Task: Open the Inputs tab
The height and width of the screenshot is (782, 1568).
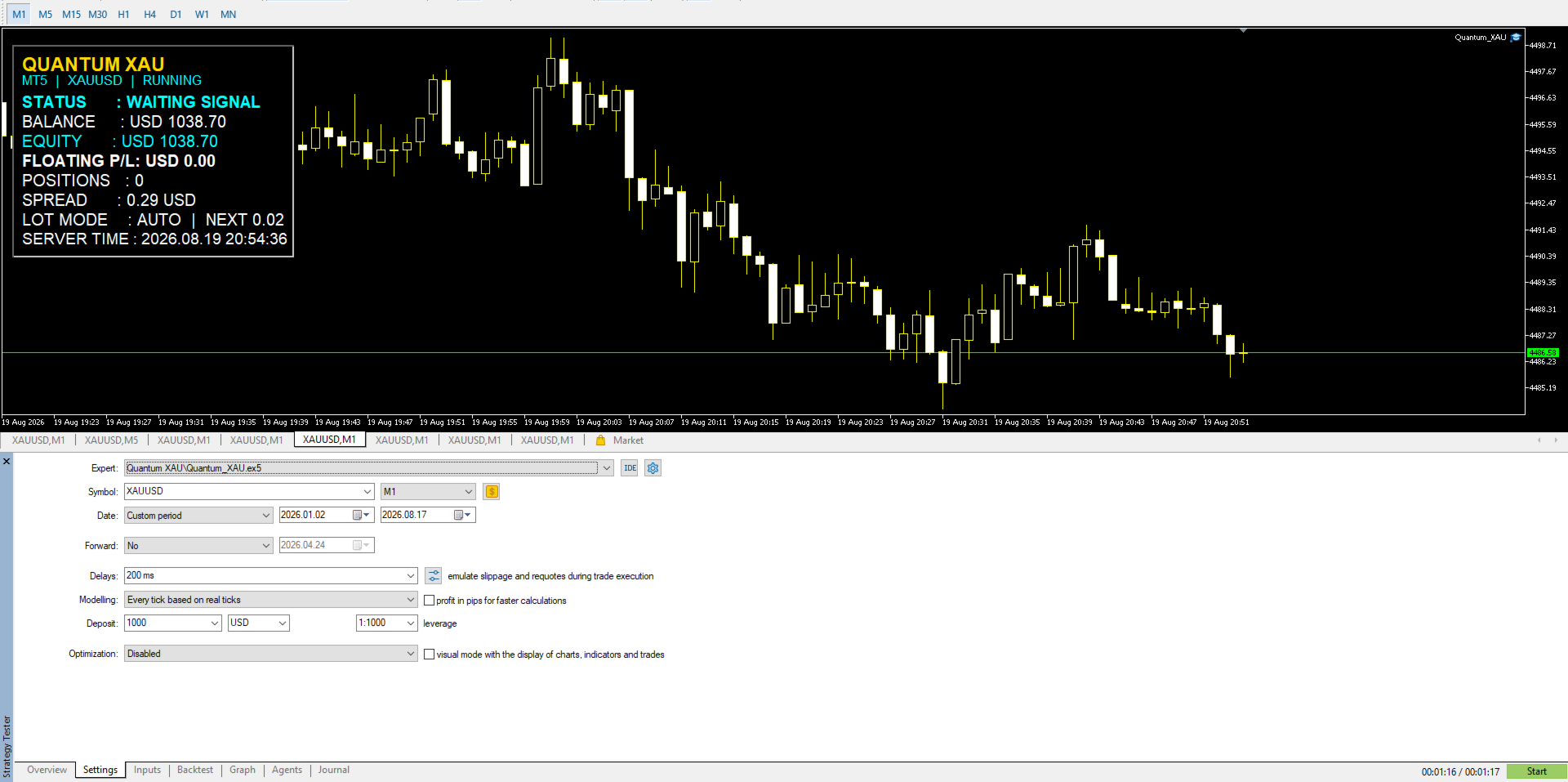Action: [x=148, y=771]
